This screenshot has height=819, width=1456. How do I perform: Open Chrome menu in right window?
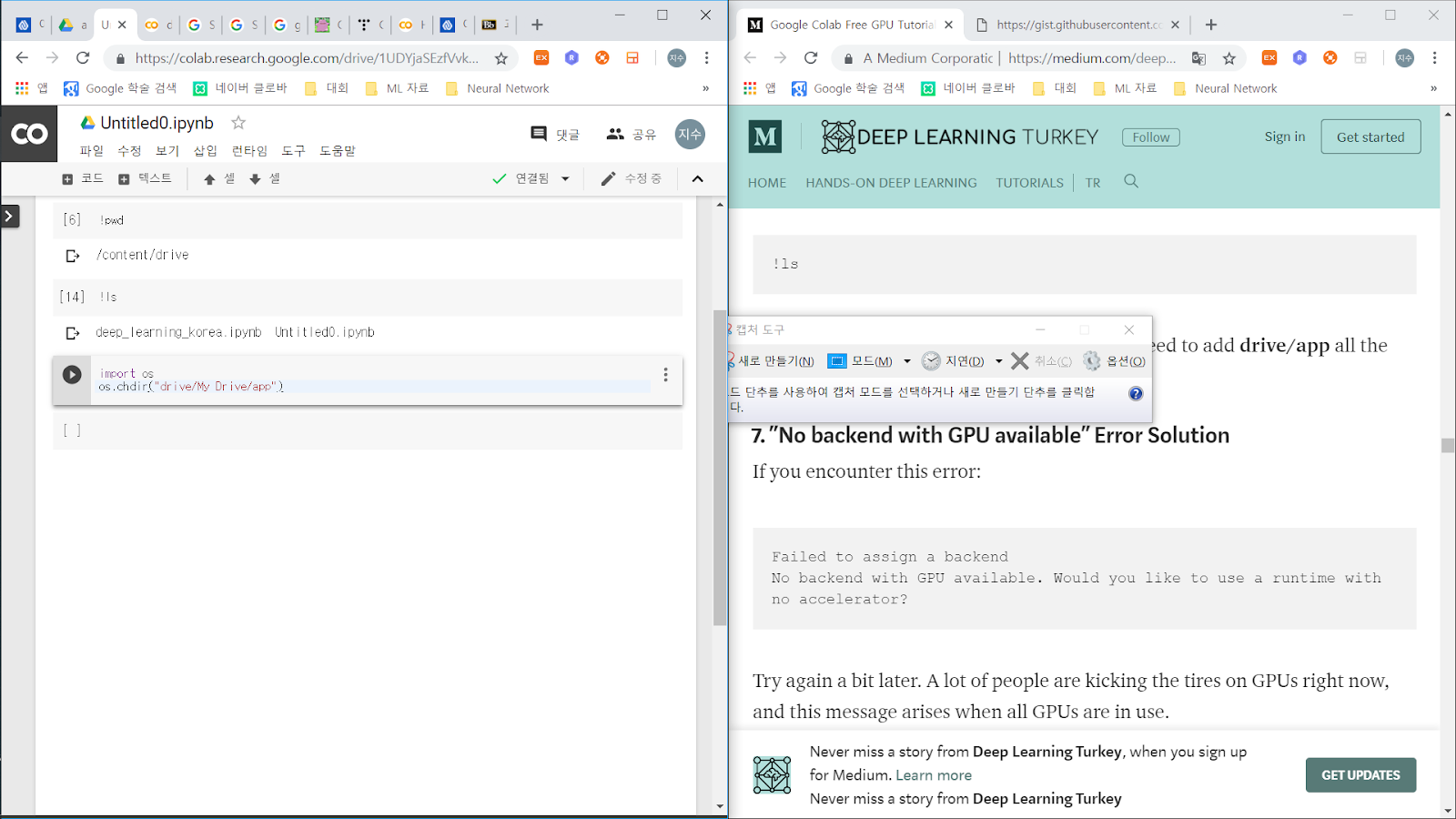tap(1434, 57)
